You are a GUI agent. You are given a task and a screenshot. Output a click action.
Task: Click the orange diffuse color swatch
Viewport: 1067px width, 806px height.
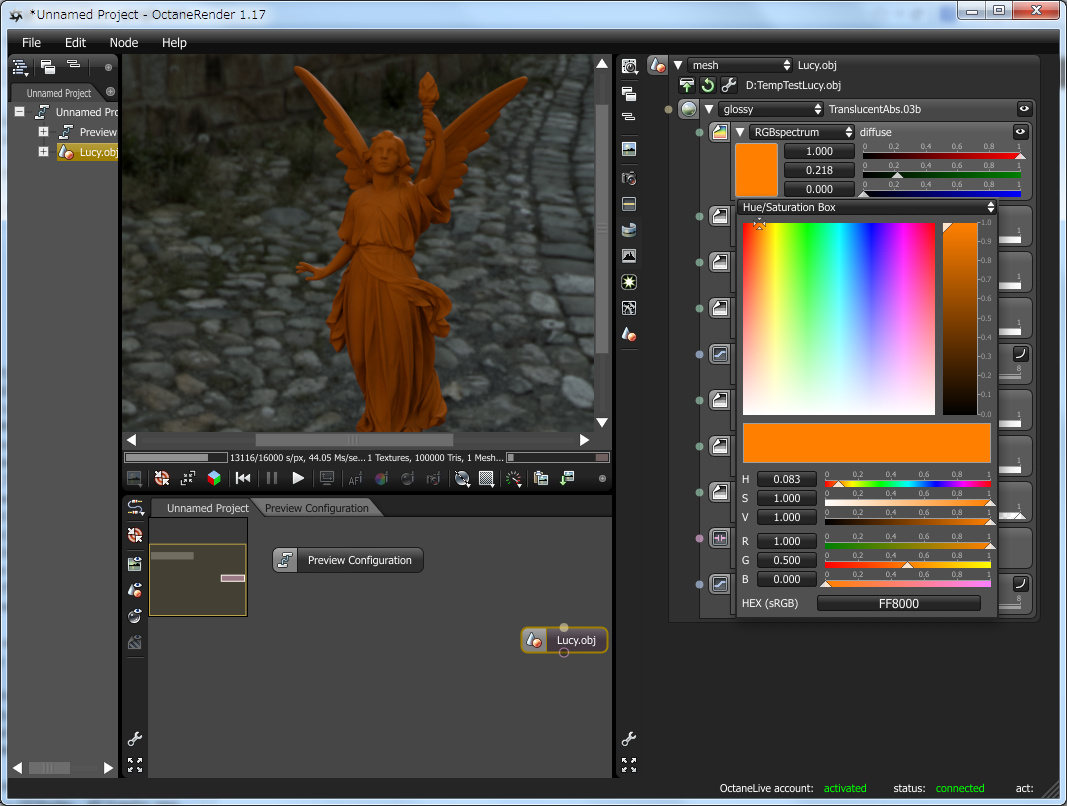[x=756, y=170]
